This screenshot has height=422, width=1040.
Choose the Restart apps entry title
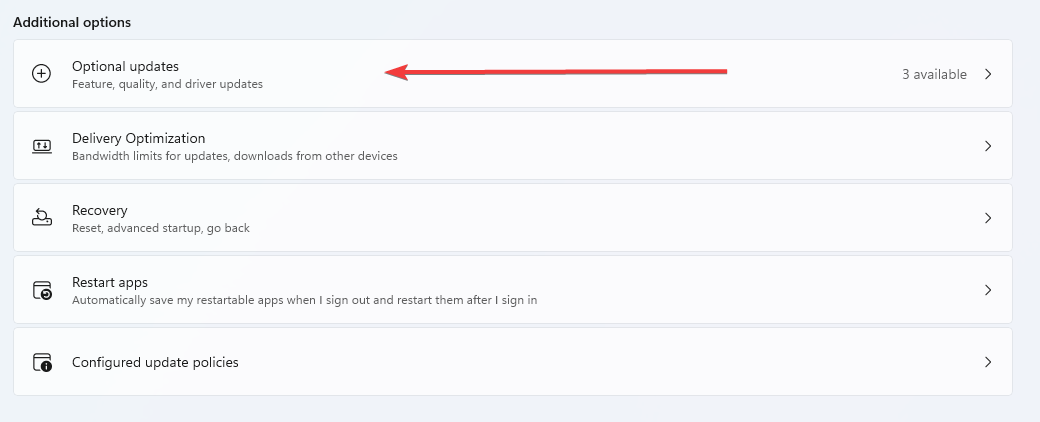point(110,282)
